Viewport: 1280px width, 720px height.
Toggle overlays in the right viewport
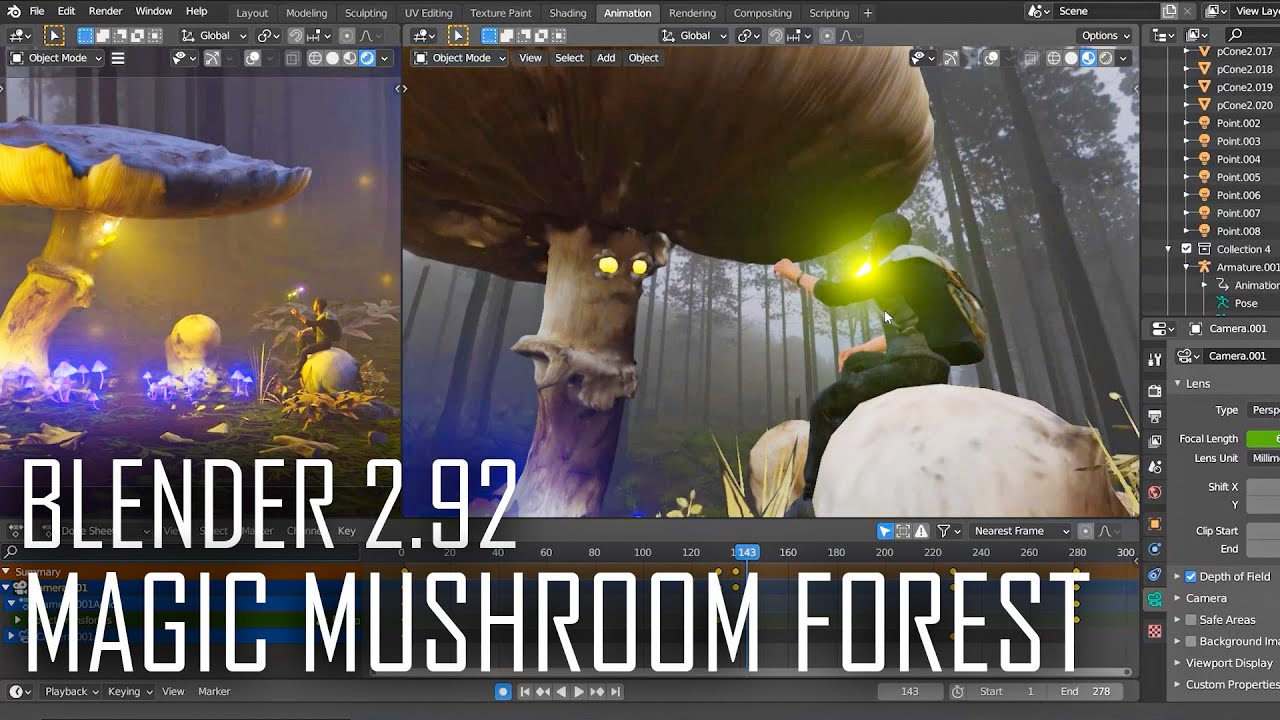coord(991,58)
